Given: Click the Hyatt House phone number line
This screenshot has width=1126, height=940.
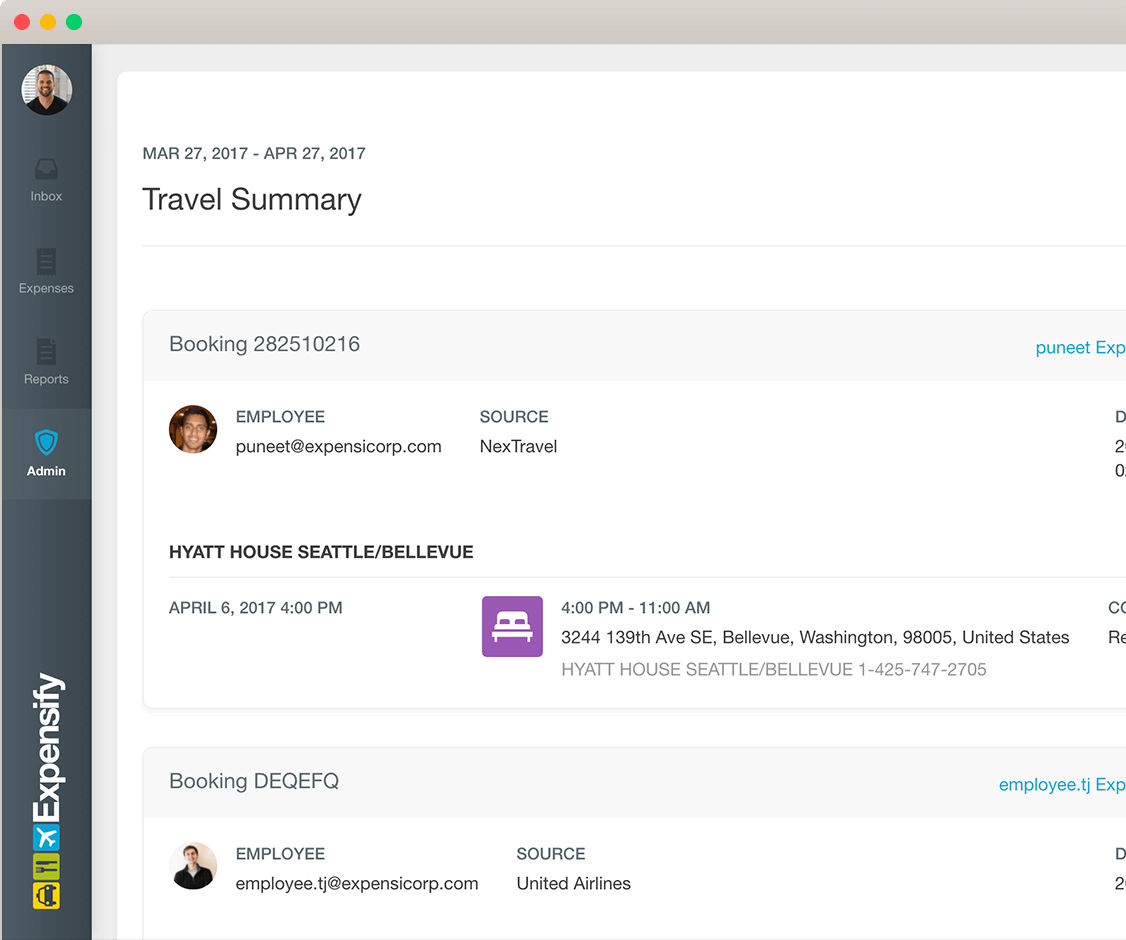Looking at the screenshot, I should click(x=773, y=670).
